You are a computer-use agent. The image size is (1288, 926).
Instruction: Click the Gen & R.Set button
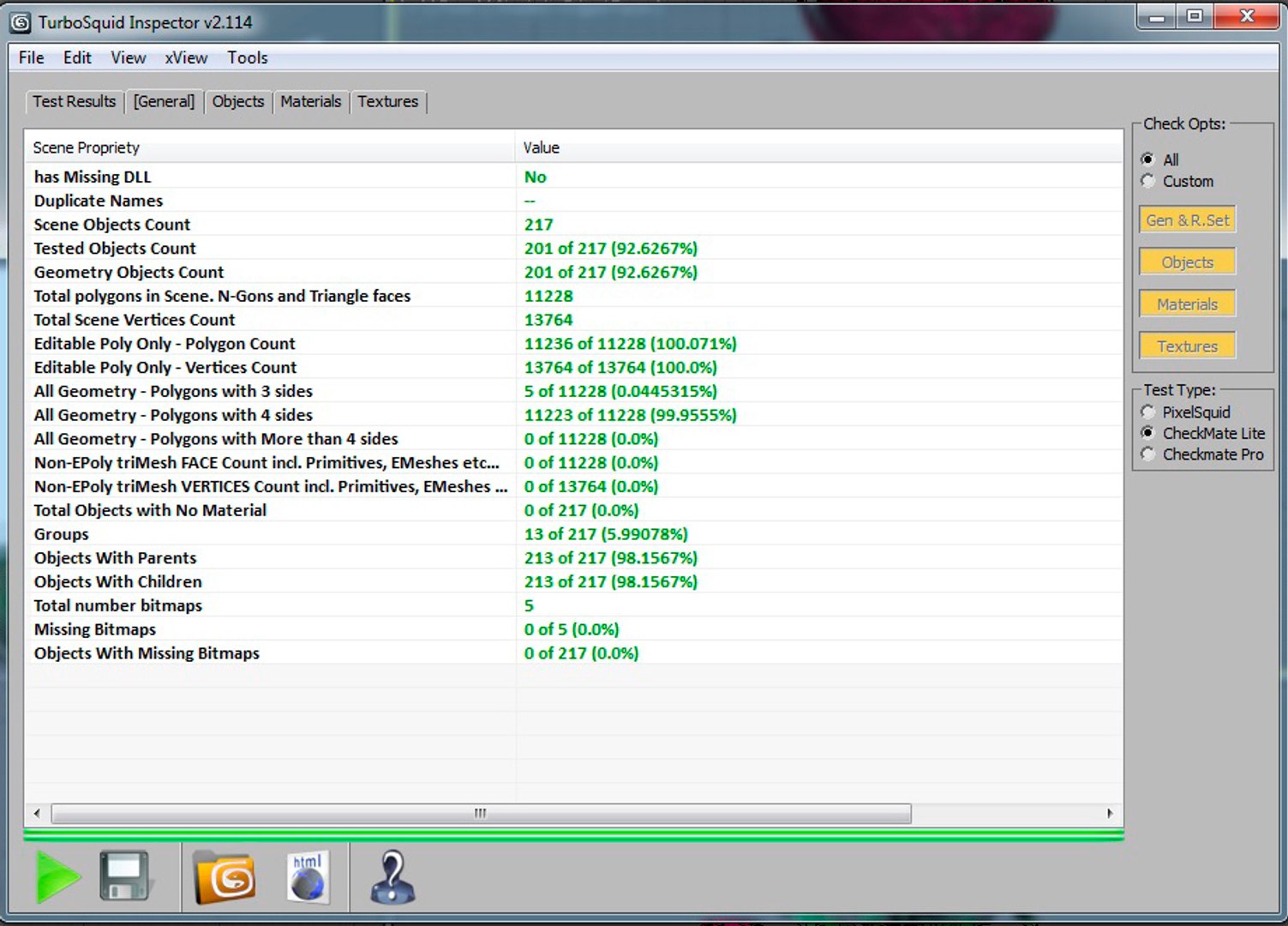point(1188,219)
